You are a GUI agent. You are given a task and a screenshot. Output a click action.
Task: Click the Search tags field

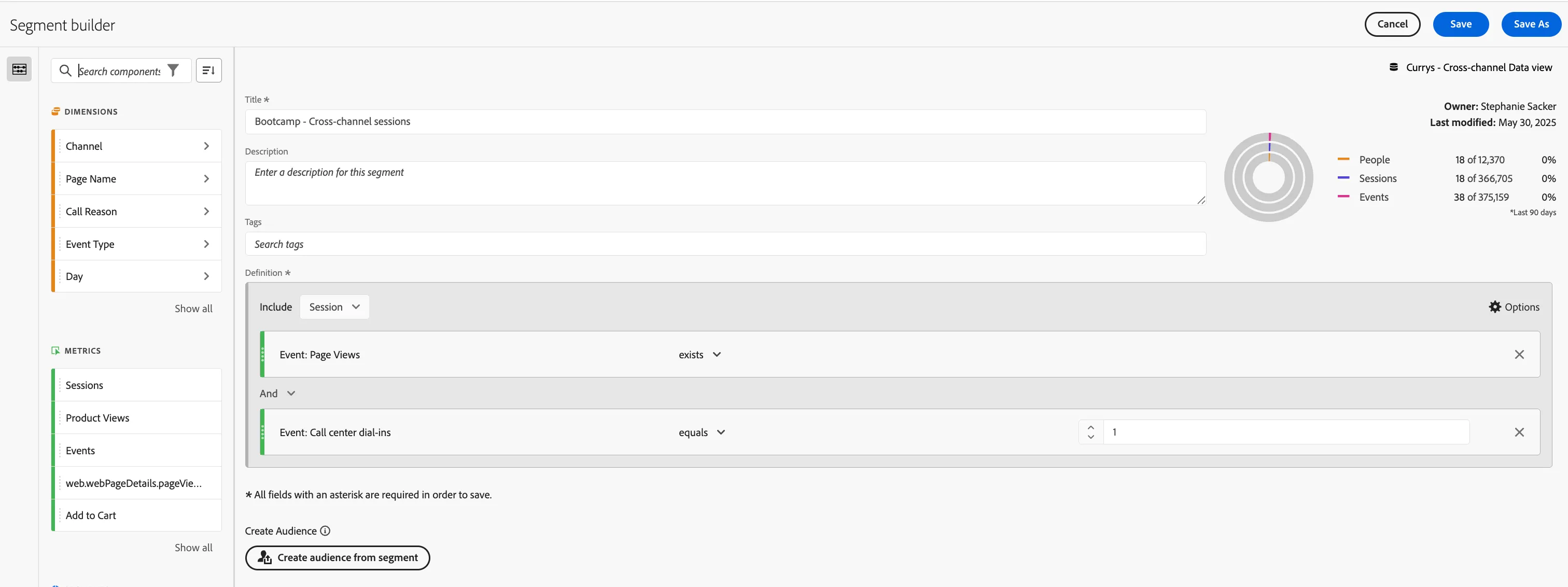(x=725, y=244)
